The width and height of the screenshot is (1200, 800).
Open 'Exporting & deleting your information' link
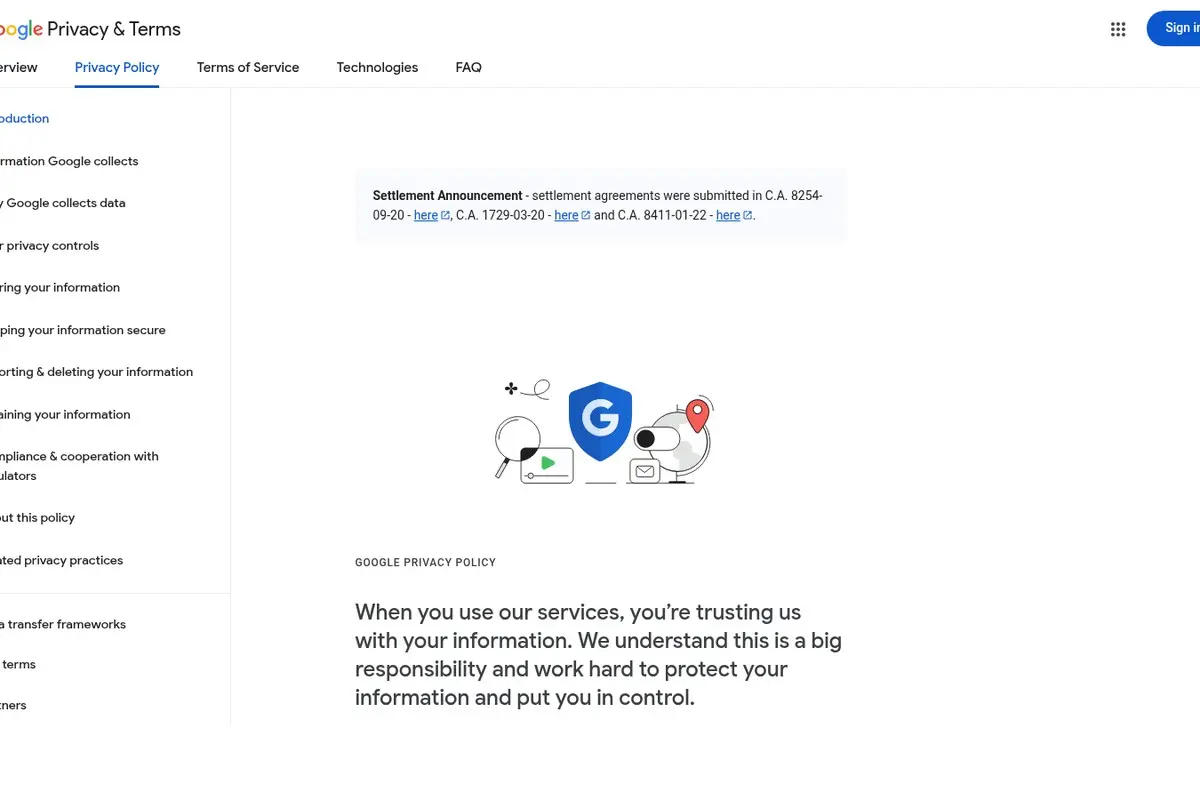(97, 372)
